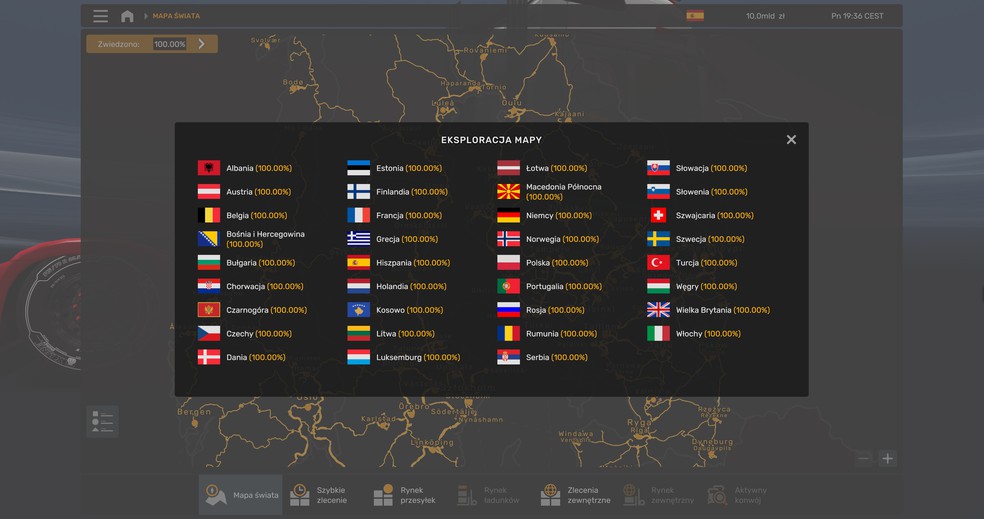This screenshot has width=984, height=519.
Task: Select Holandia (100.00%) entry text
Action: (x=412, y=287)
